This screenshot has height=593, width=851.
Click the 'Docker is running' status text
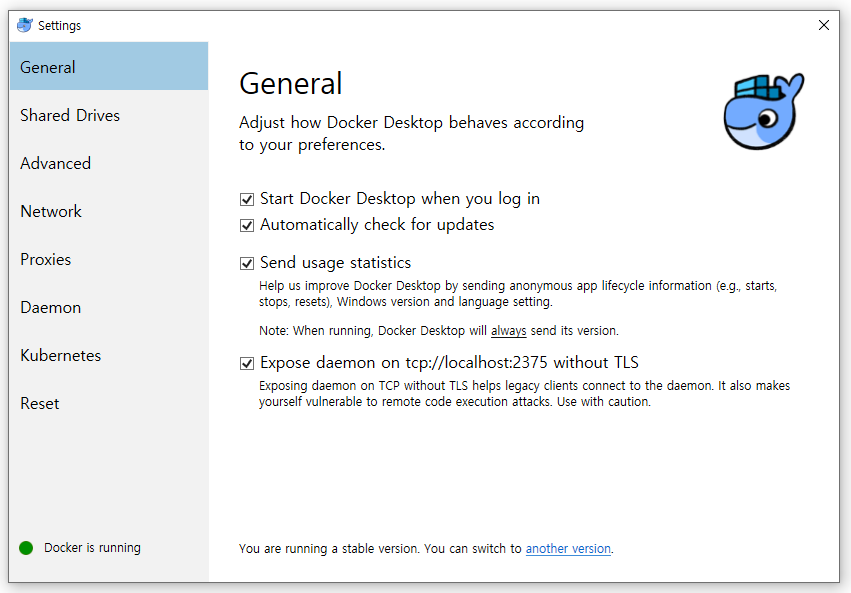coord(92,548)
